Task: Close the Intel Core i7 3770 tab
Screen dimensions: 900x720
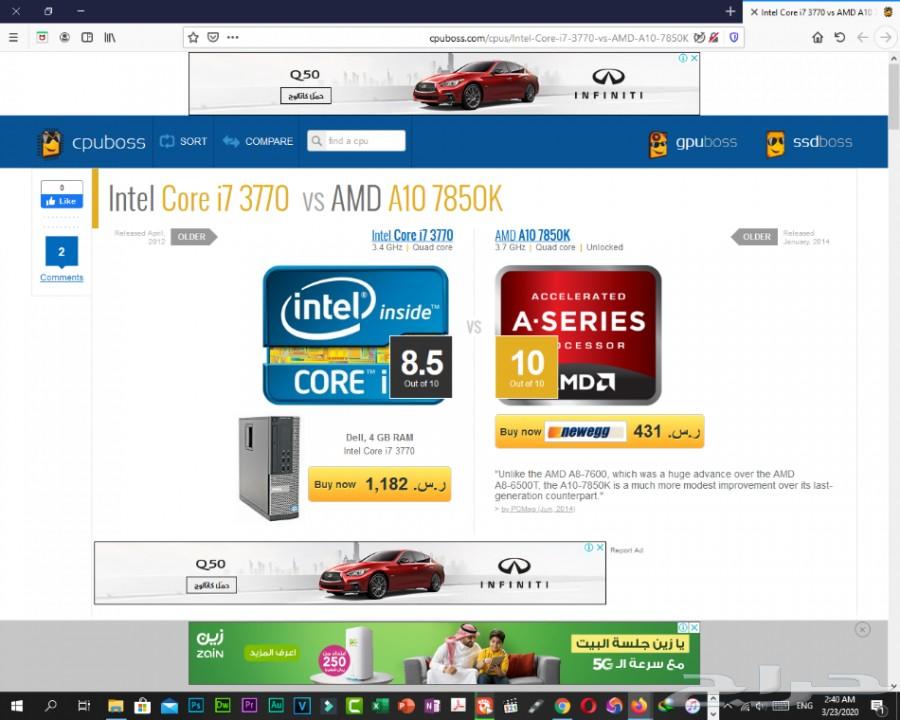Action: pyautogui.click(x=754, y=11)
